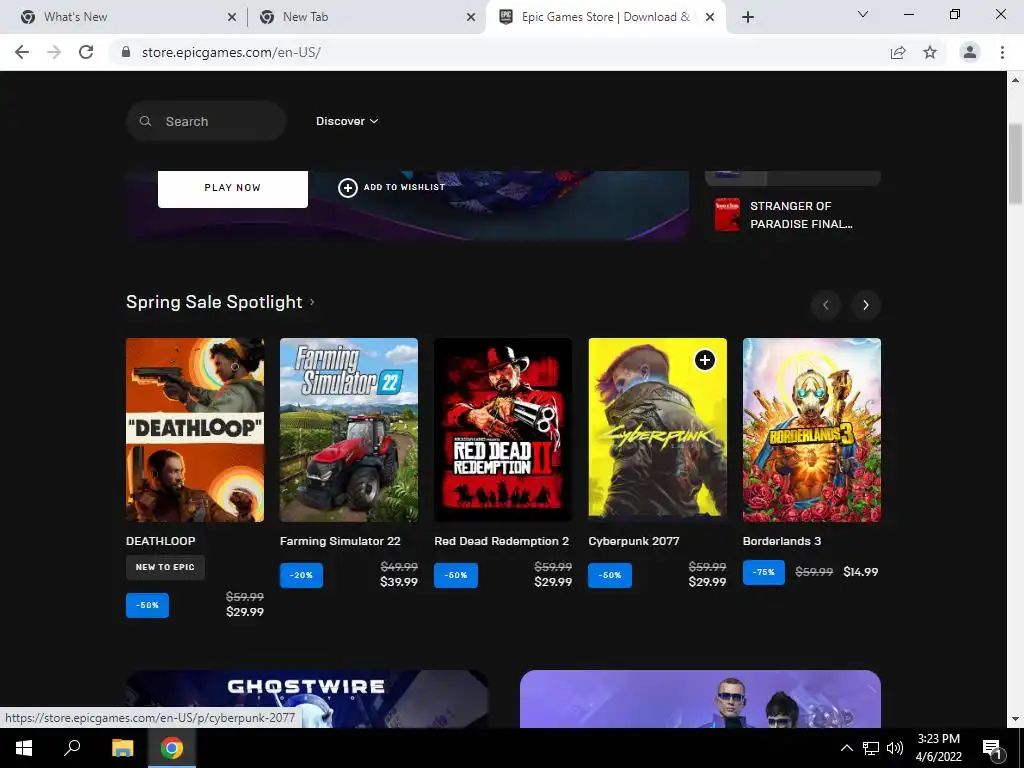This screenshot has width=1024, height=768.
Task: Select the Epic Games Store tab
Action: coord(605,17)
